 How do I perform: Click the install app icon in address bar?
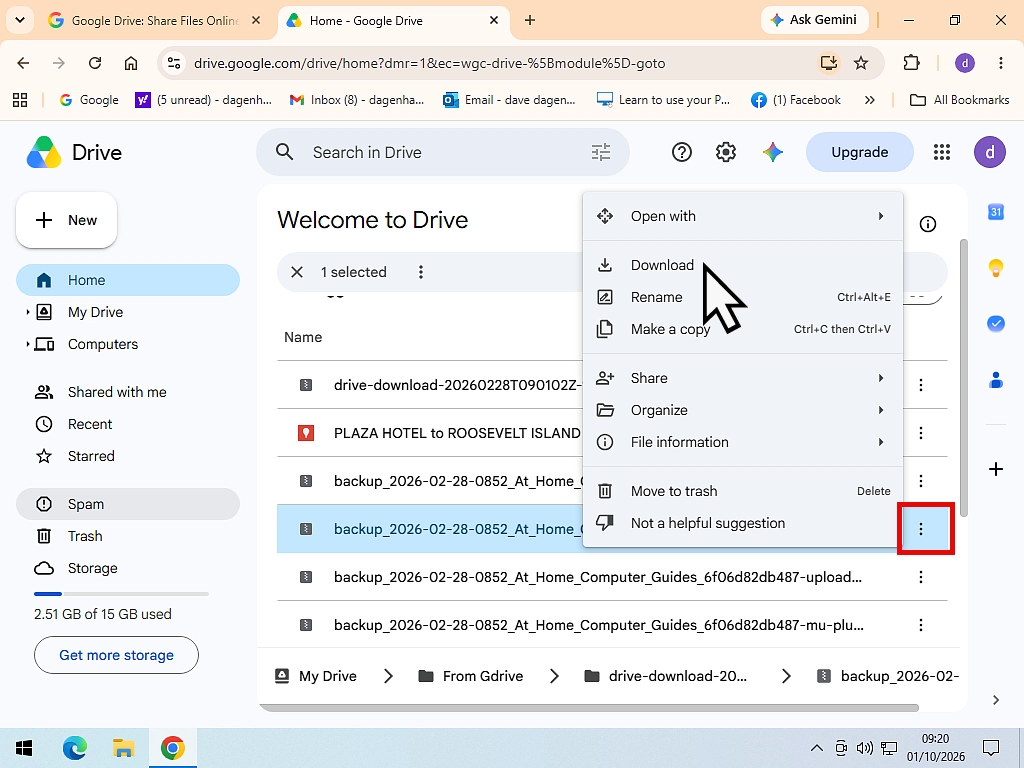(828, 63)
